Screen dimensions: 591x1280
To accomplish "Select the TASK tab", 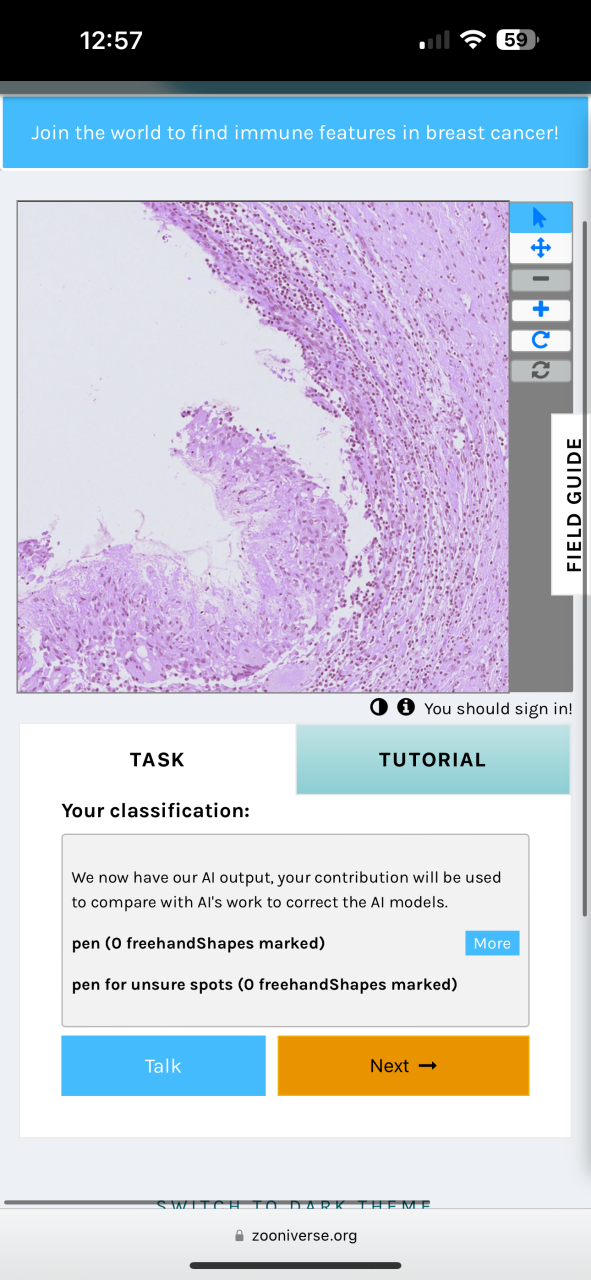I will click(158, 760).
